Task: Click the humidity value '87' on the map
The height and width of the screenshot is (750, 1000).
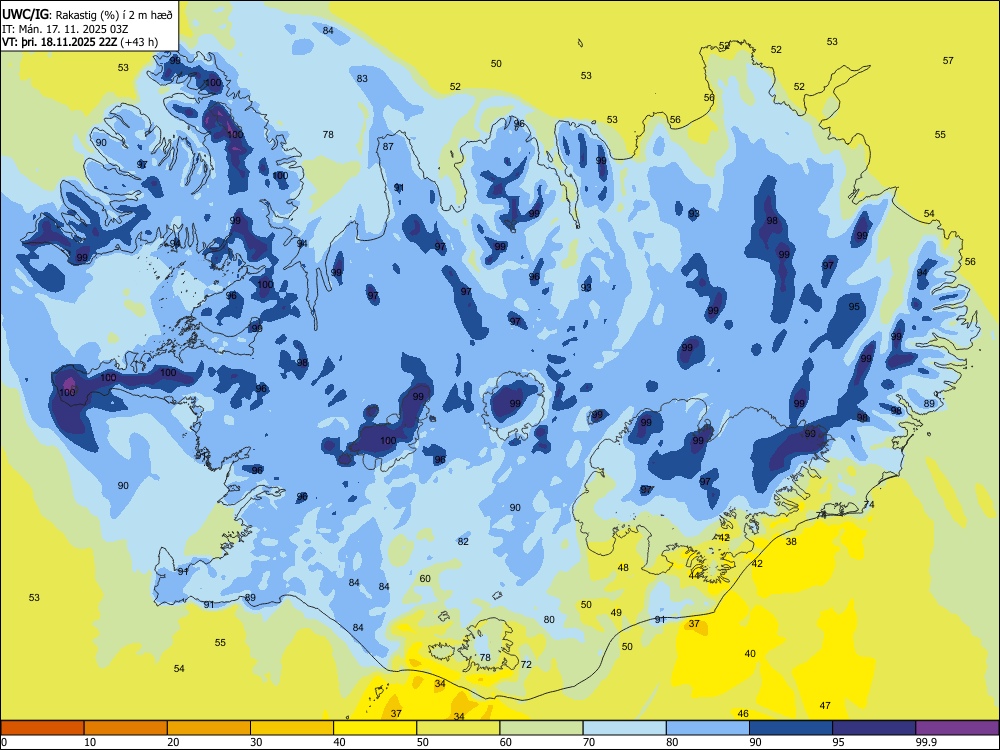Action: 388,146
